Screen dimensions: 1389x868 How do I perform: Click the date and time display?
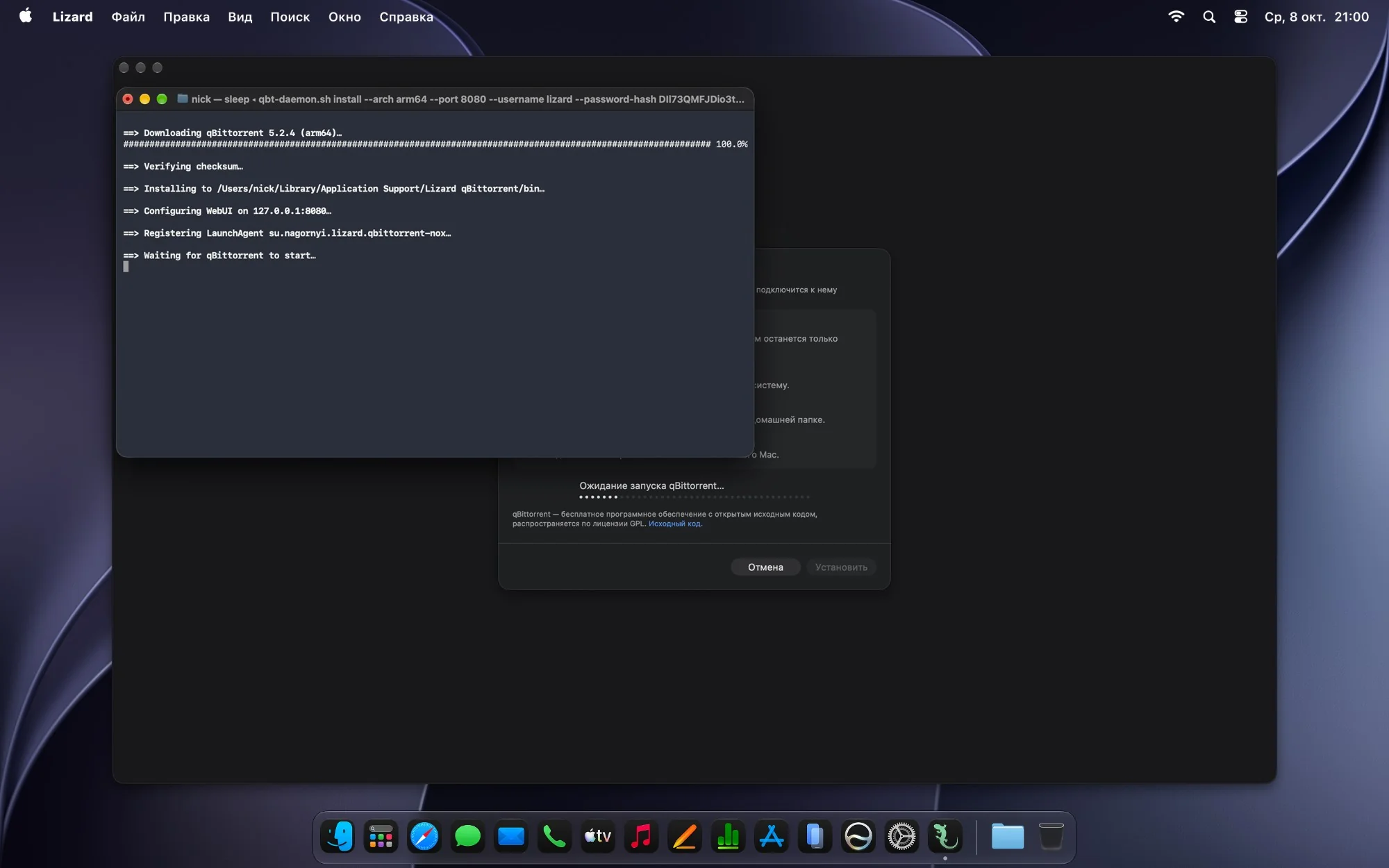tap(1316, 17)
